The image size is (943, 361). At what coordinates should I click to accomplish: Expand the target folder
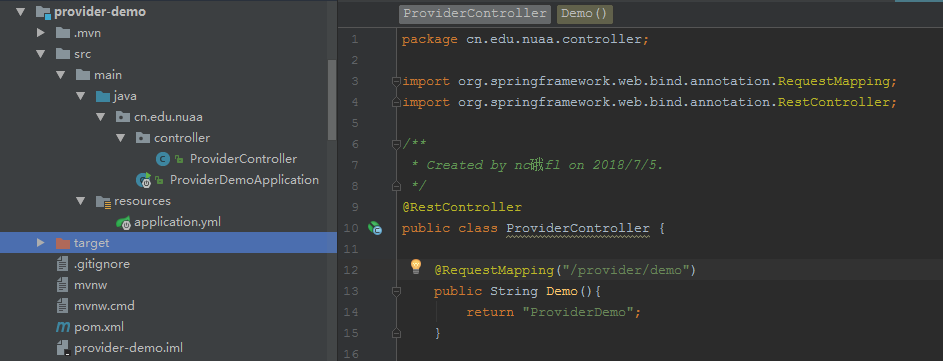point(41,242)
